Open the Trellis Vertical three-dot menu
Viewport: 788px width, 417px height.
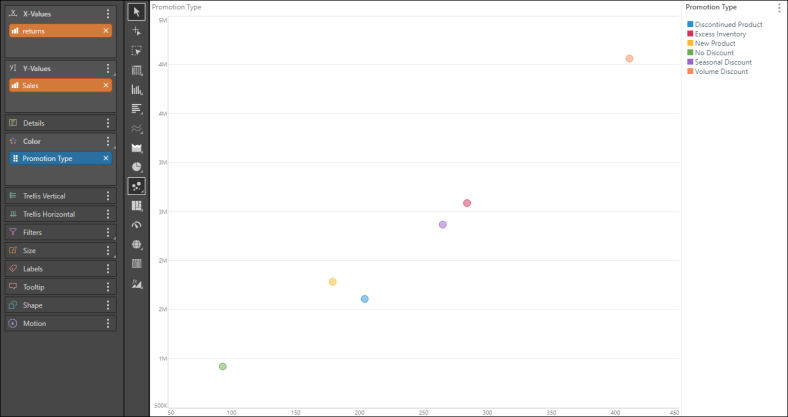(108, 196)
